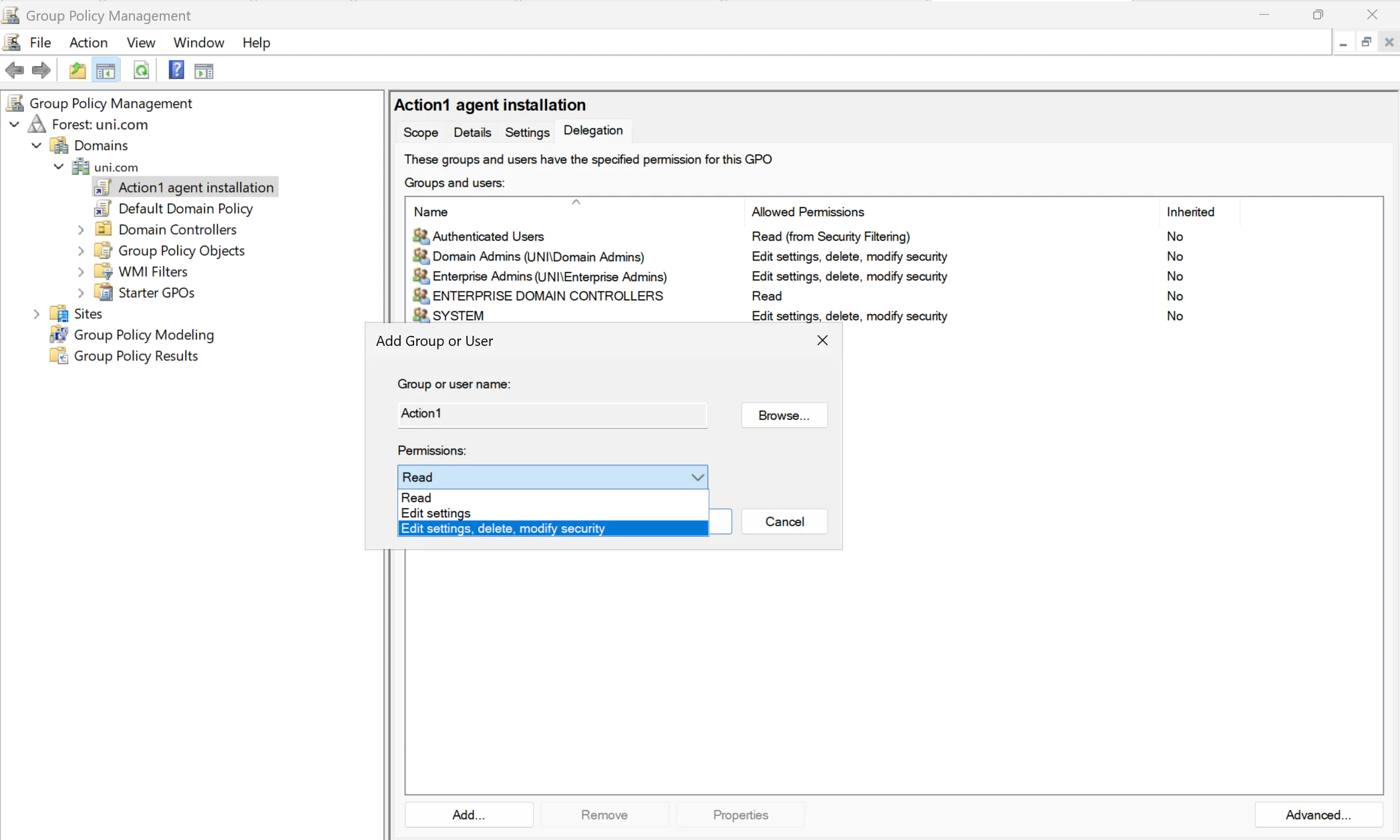Click the Forward navigation arrow

click(x=41, y=70)
